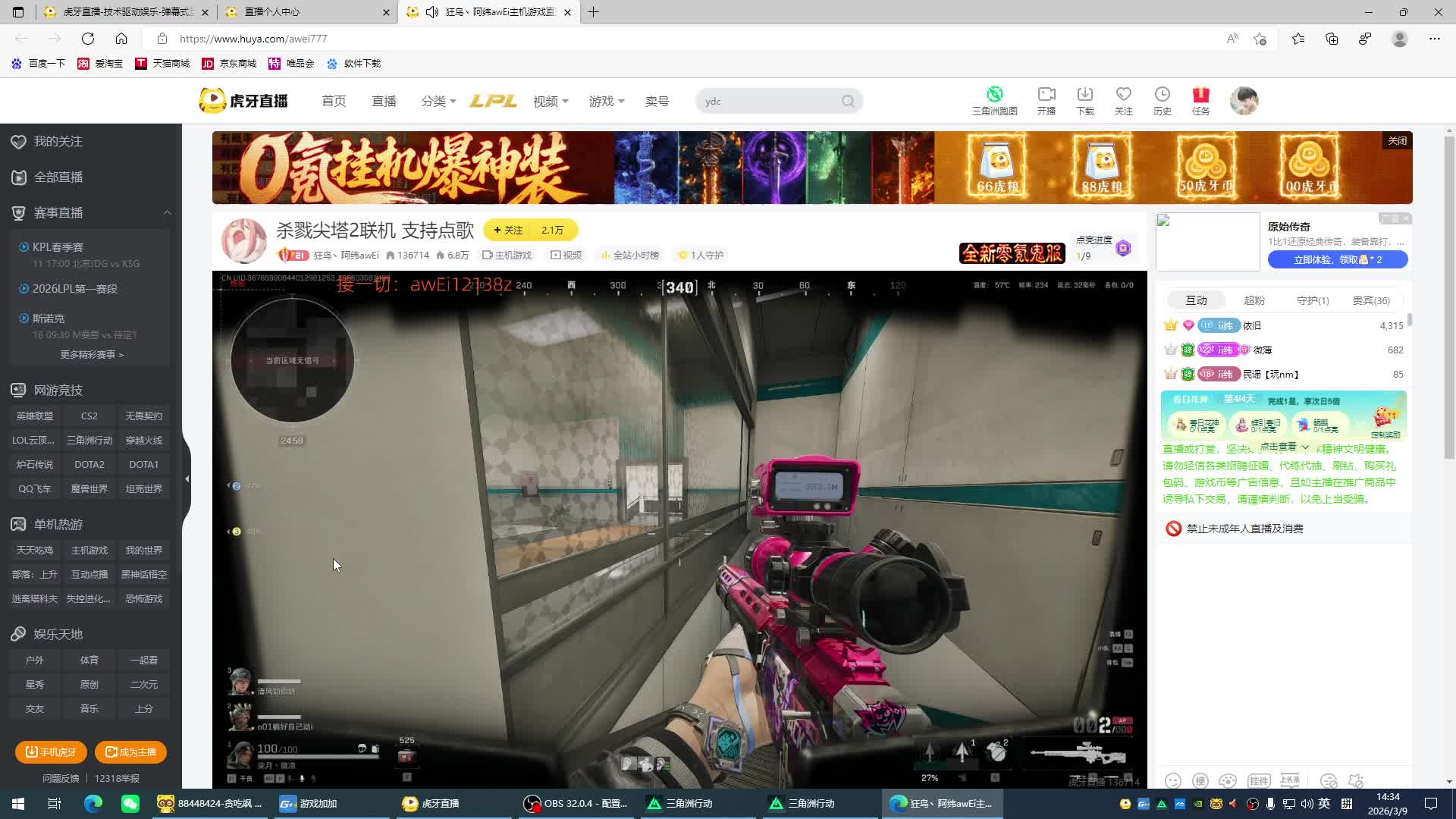The height and width of the screenshot is (819, 1456).
Task: Click the 任务 gift task icon
Action: click(1200, 100)
